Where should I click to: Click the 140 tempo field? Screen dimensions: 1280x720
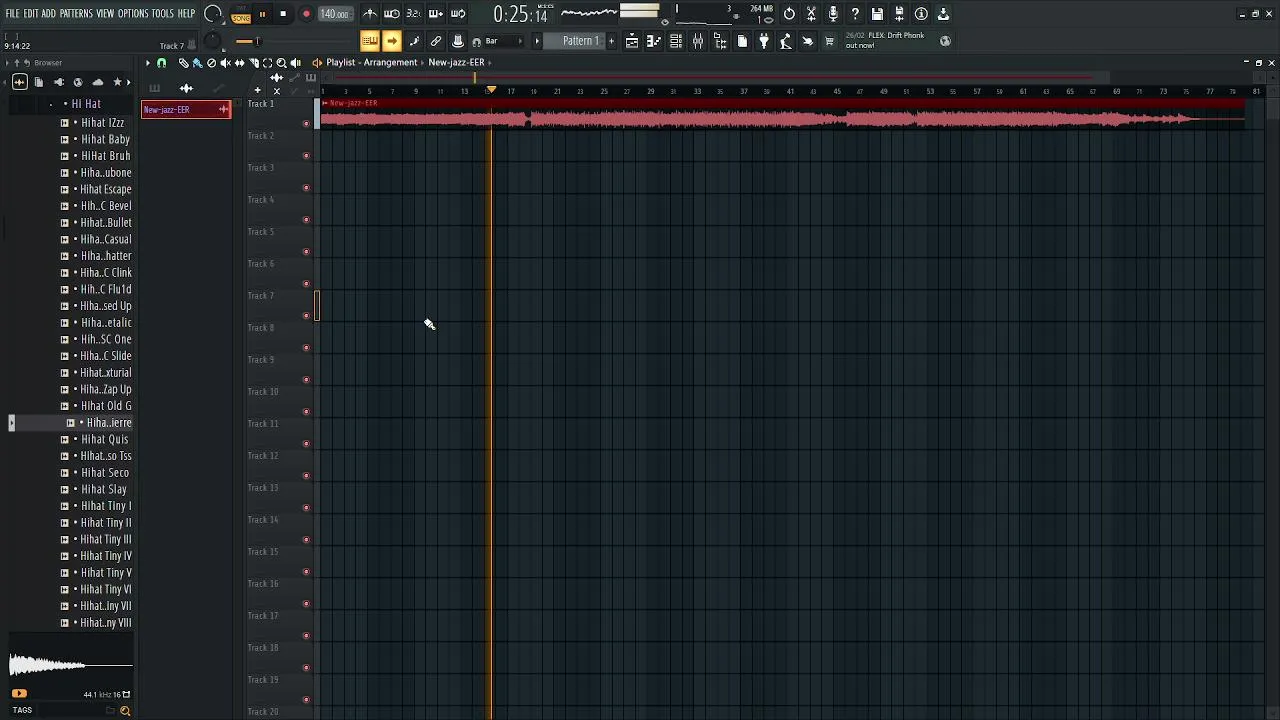point(334,14)
